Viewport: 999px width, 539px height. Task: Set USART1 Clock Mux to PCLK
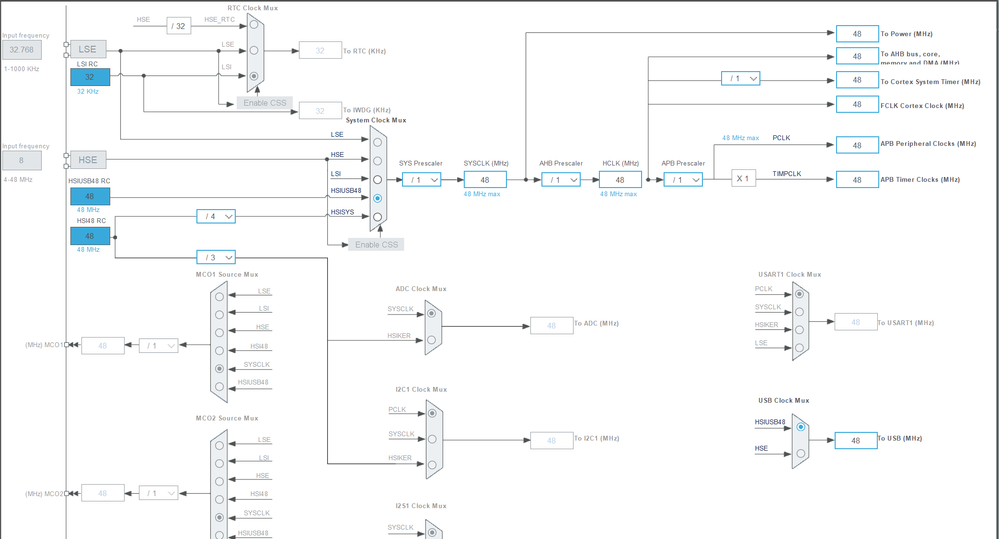click(x=799, y=294)
